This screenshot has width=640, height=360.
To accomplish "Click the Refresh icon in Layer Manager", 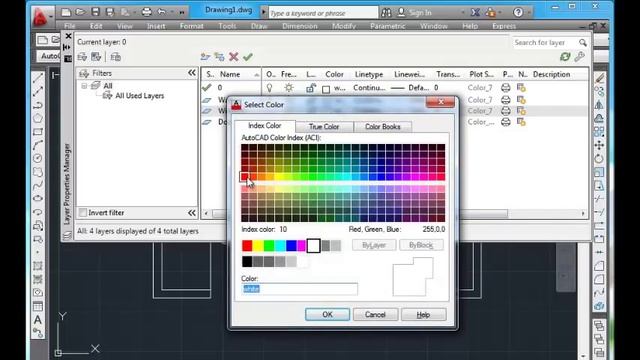I will pos(565,57).
